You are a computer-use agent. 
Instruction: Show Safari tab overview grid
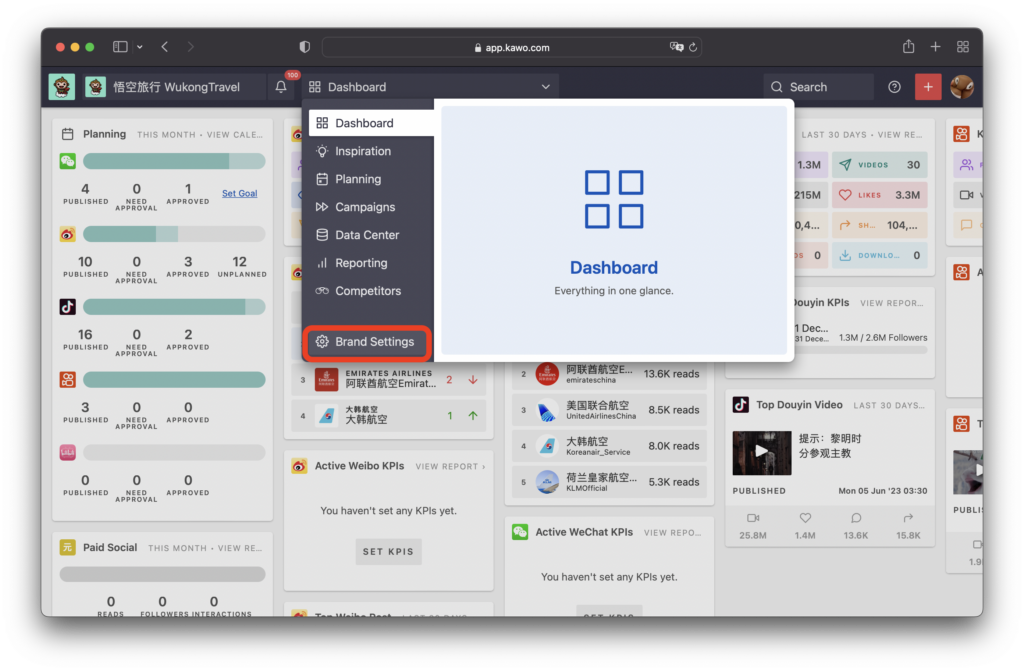(x=963, y=47)
